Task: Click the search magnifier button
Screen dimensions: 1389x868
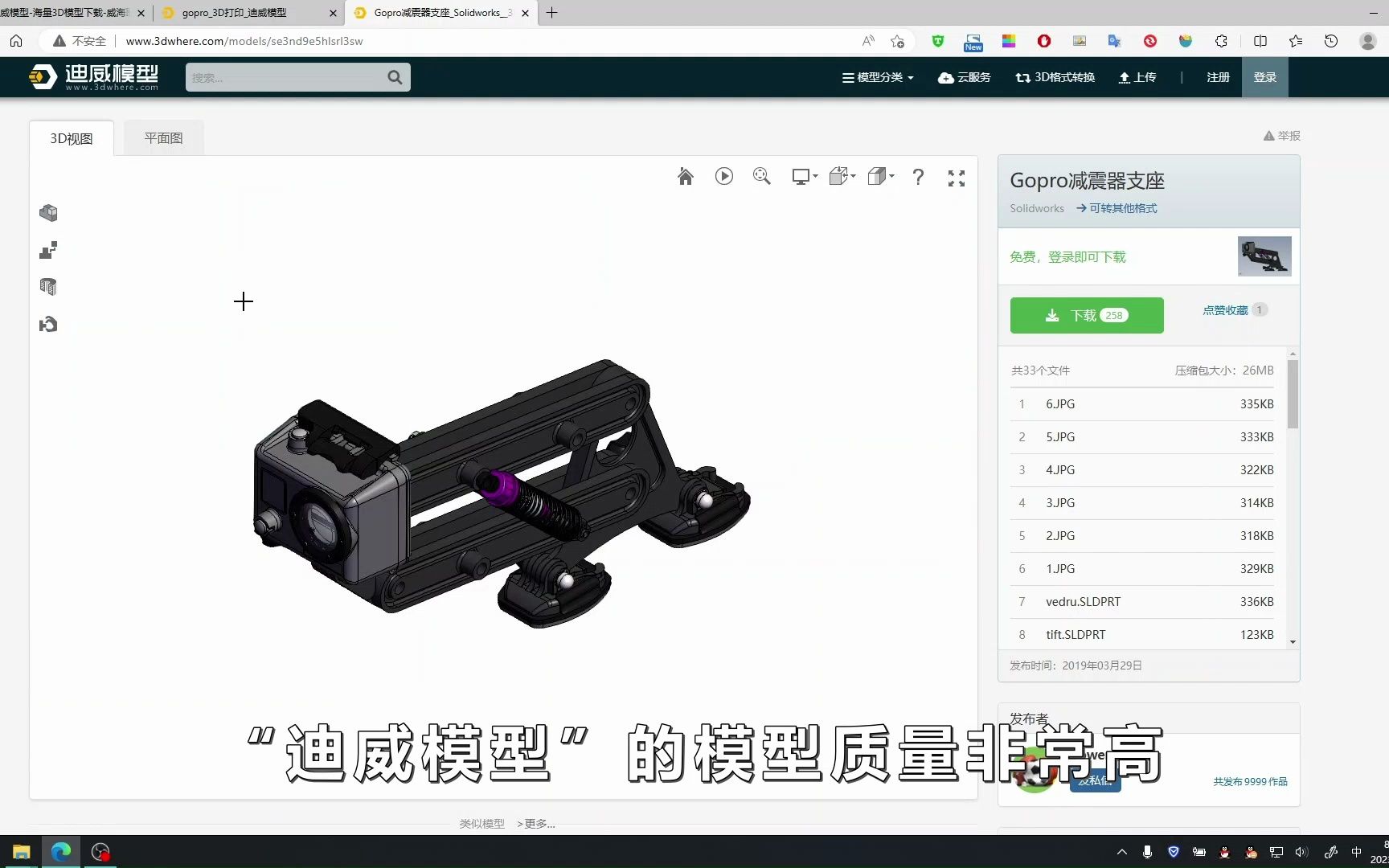Action: (x=395, y=77)
